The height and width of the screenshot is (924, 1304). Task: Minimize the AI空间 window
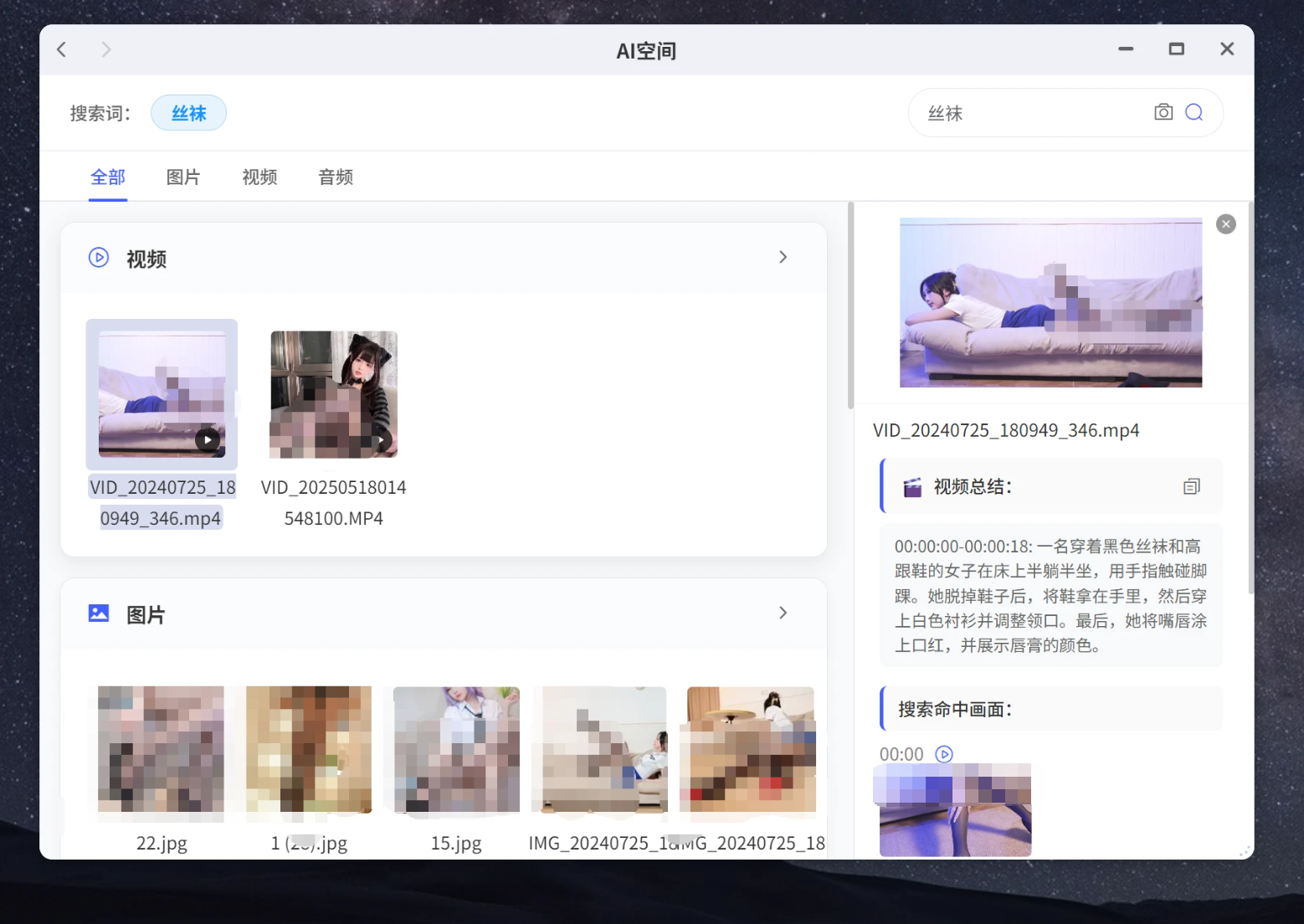click(1126, 49)
